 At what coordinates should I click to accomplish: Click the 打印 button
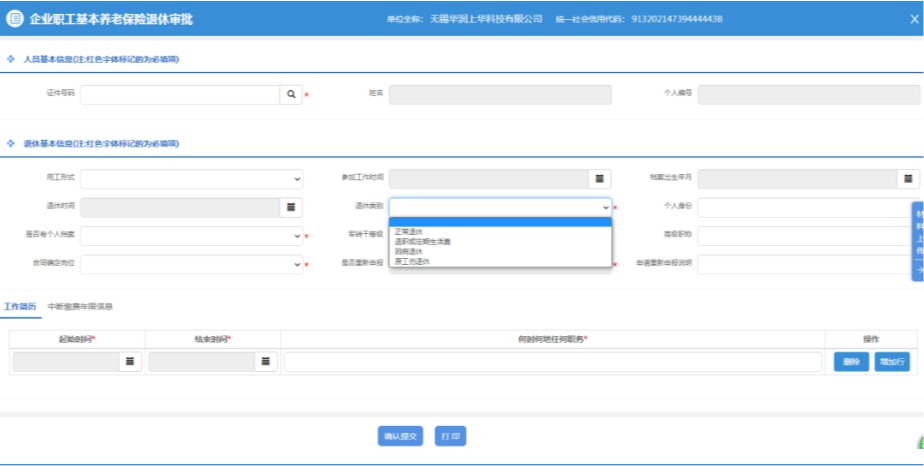click(x=450, y=436)
